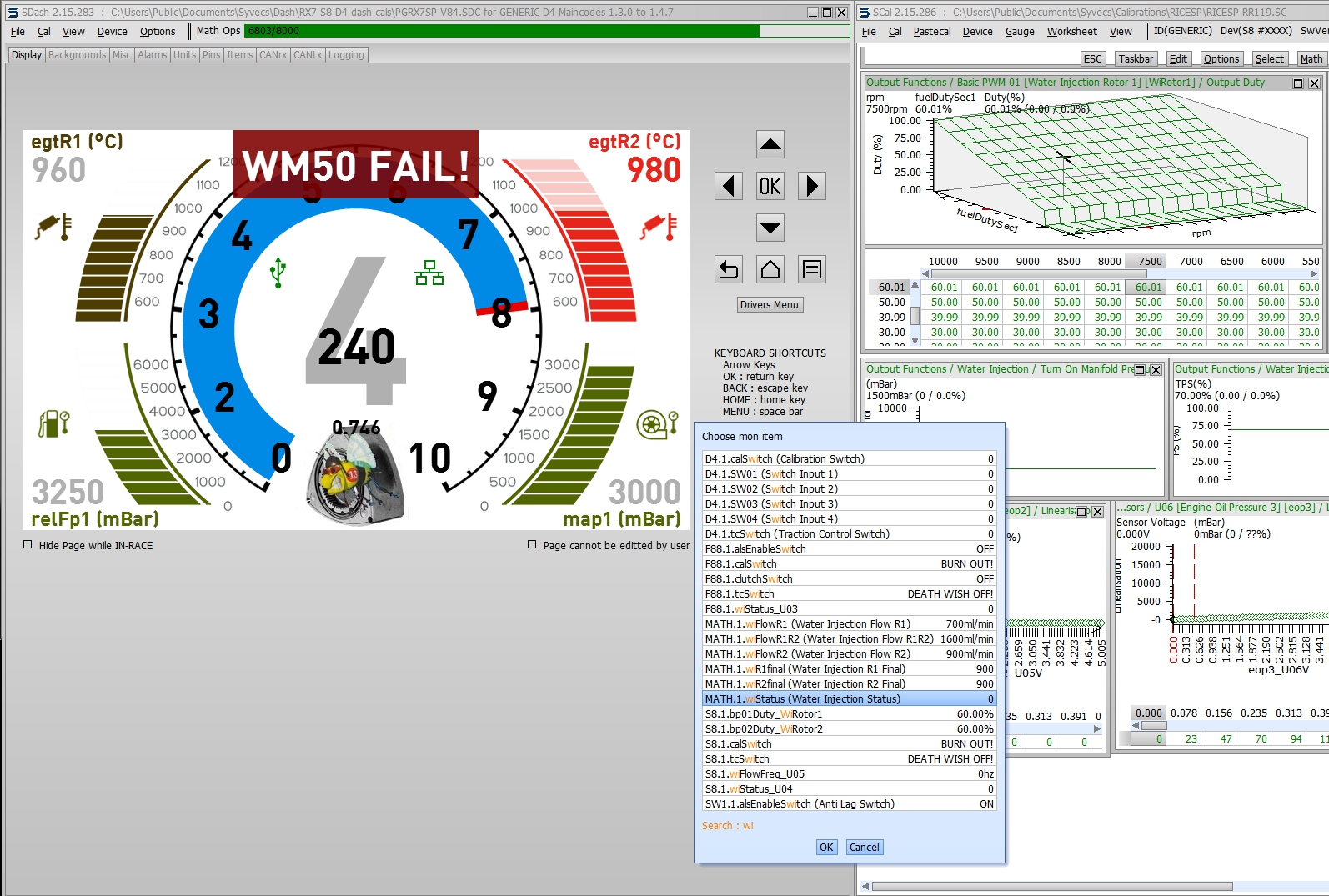Screen dimensions: 1329x896
Task: Click the OK keypad button between arrows
Action: pos(770,186)
